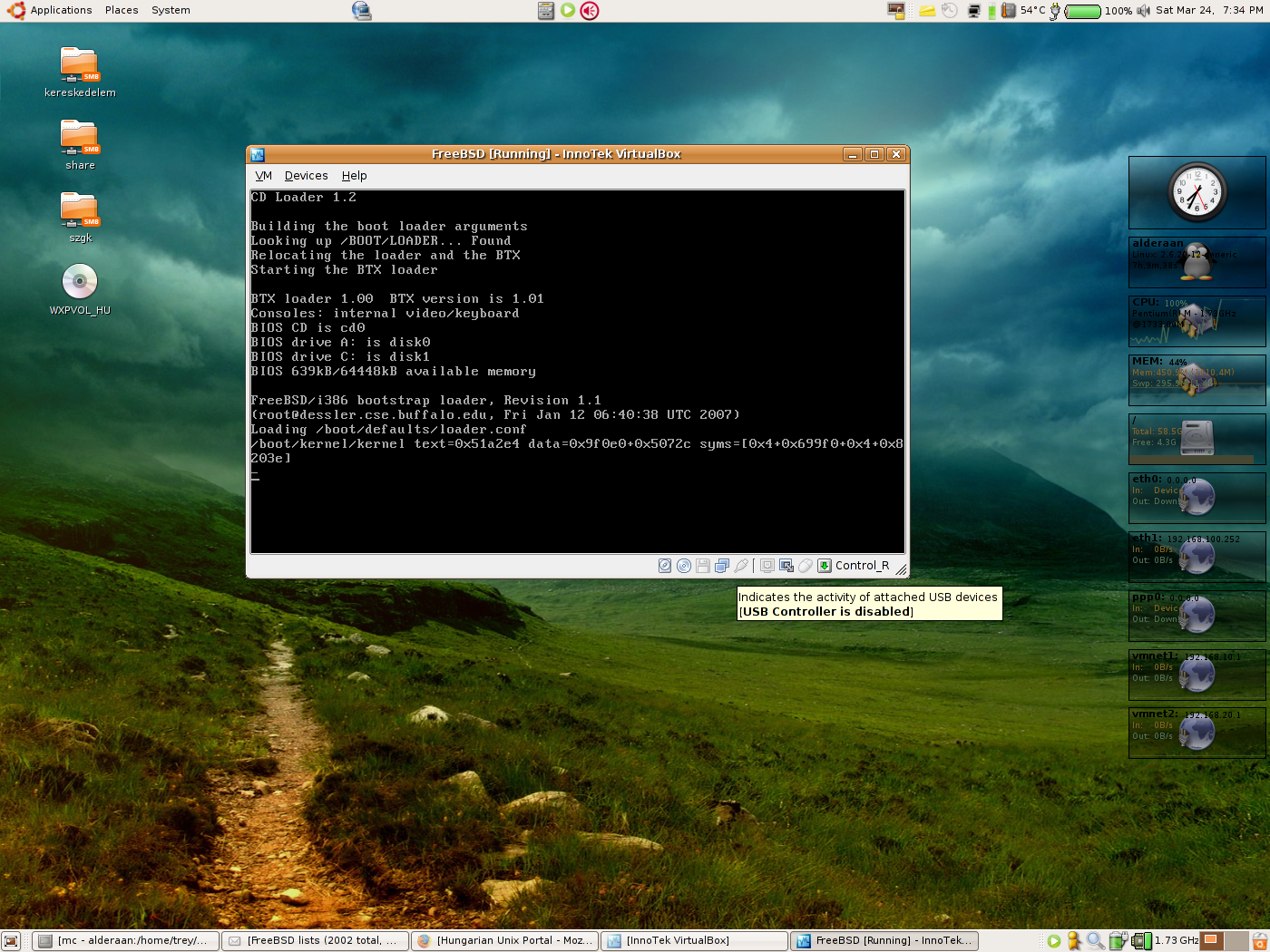Click the hard disk activity indicator
The image size is (1270, 952).
point(665,566)
